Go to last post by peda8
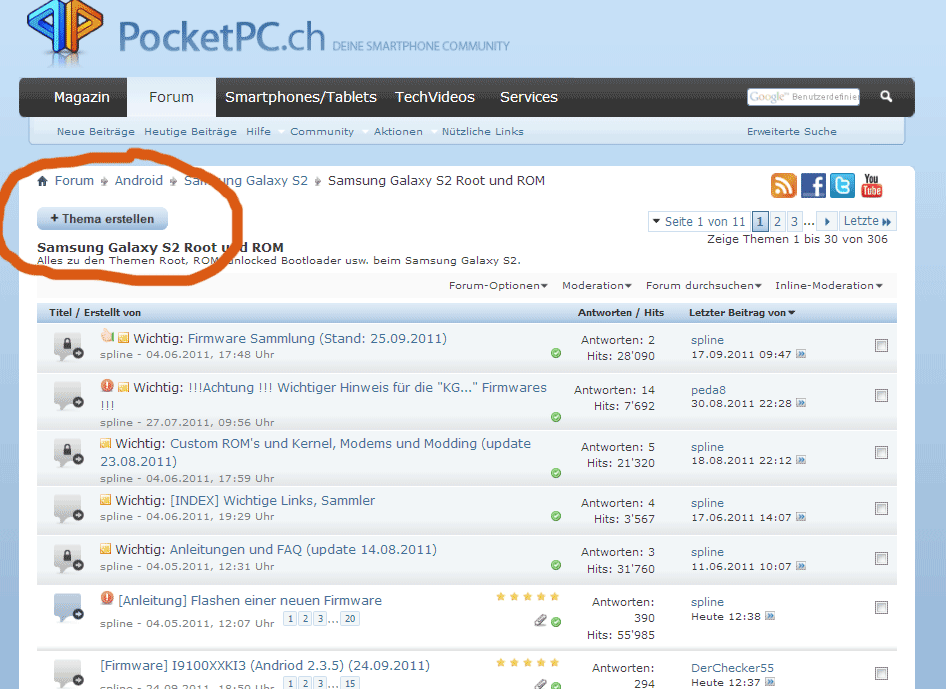The image size is (946, 689). click(801, 403)
